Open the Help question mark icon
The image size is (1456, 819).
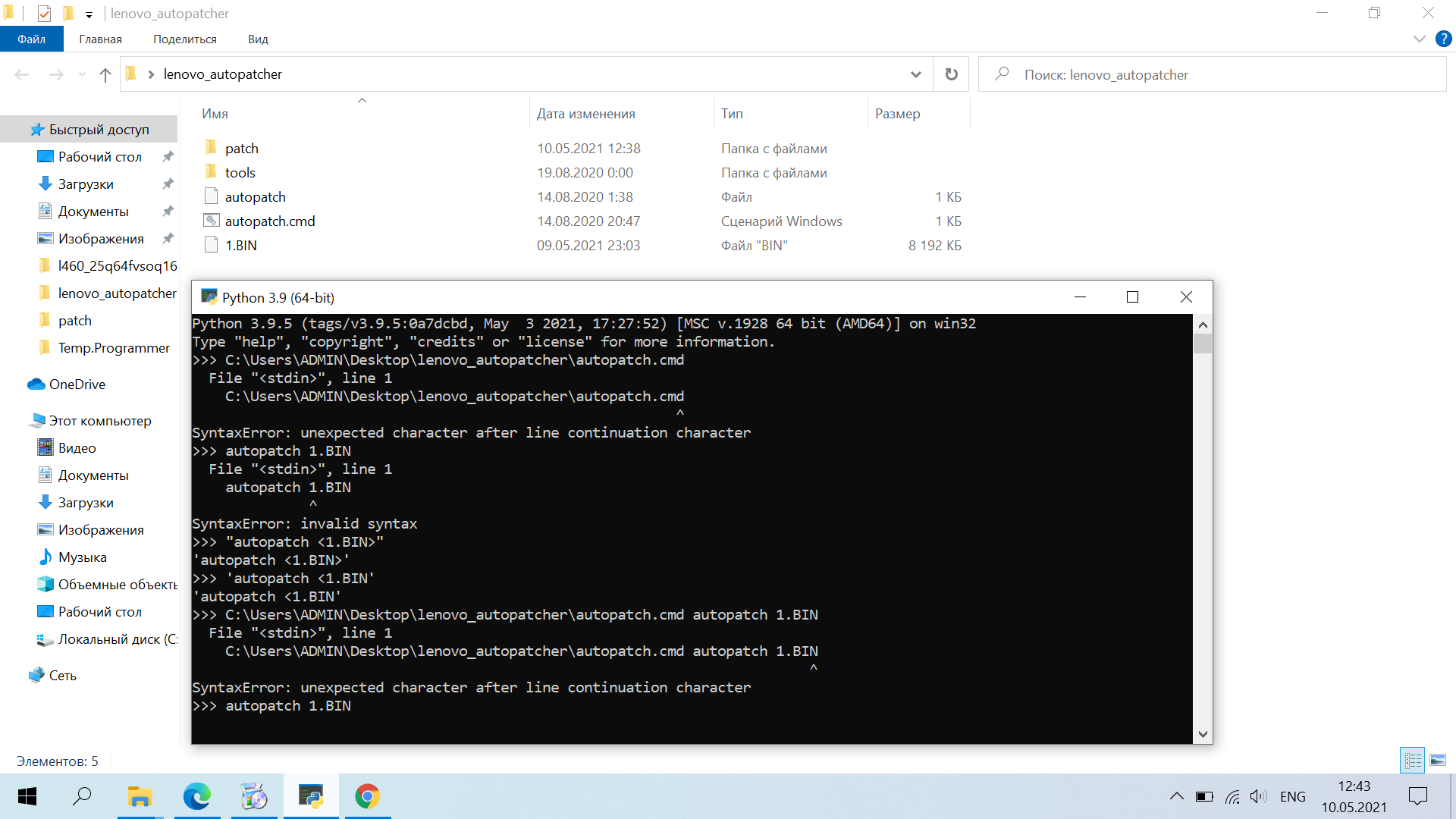point(1443,39)
